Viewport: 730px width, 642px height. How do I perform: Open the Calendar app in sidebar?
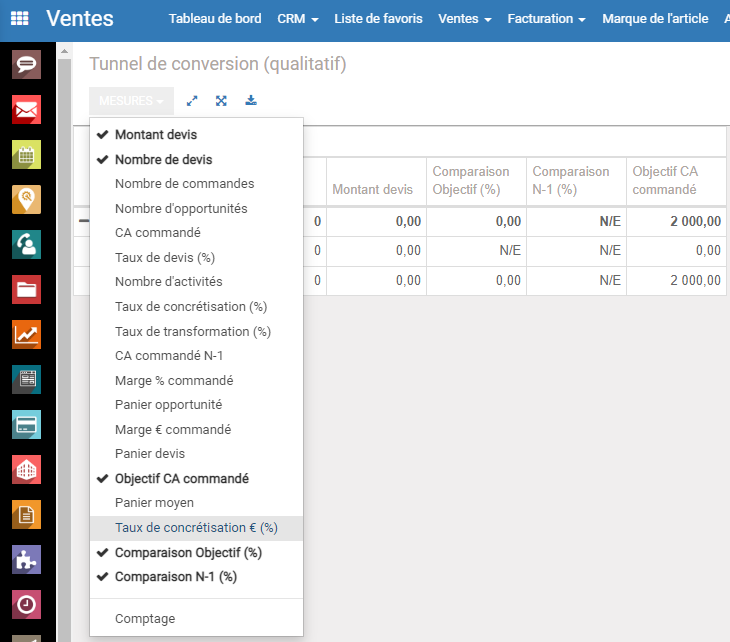(x=27, y=155)
